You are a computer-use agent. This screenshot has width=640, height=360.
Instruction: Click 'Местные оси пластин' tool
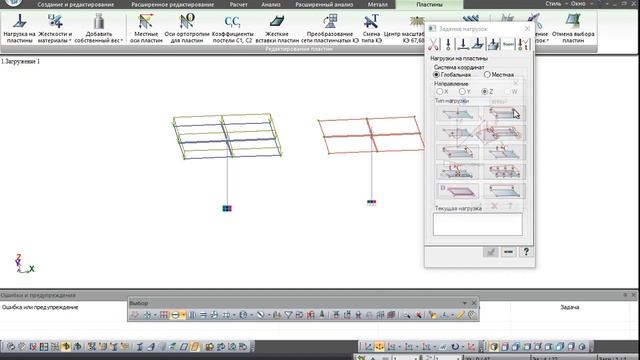[x=146, y=28]
